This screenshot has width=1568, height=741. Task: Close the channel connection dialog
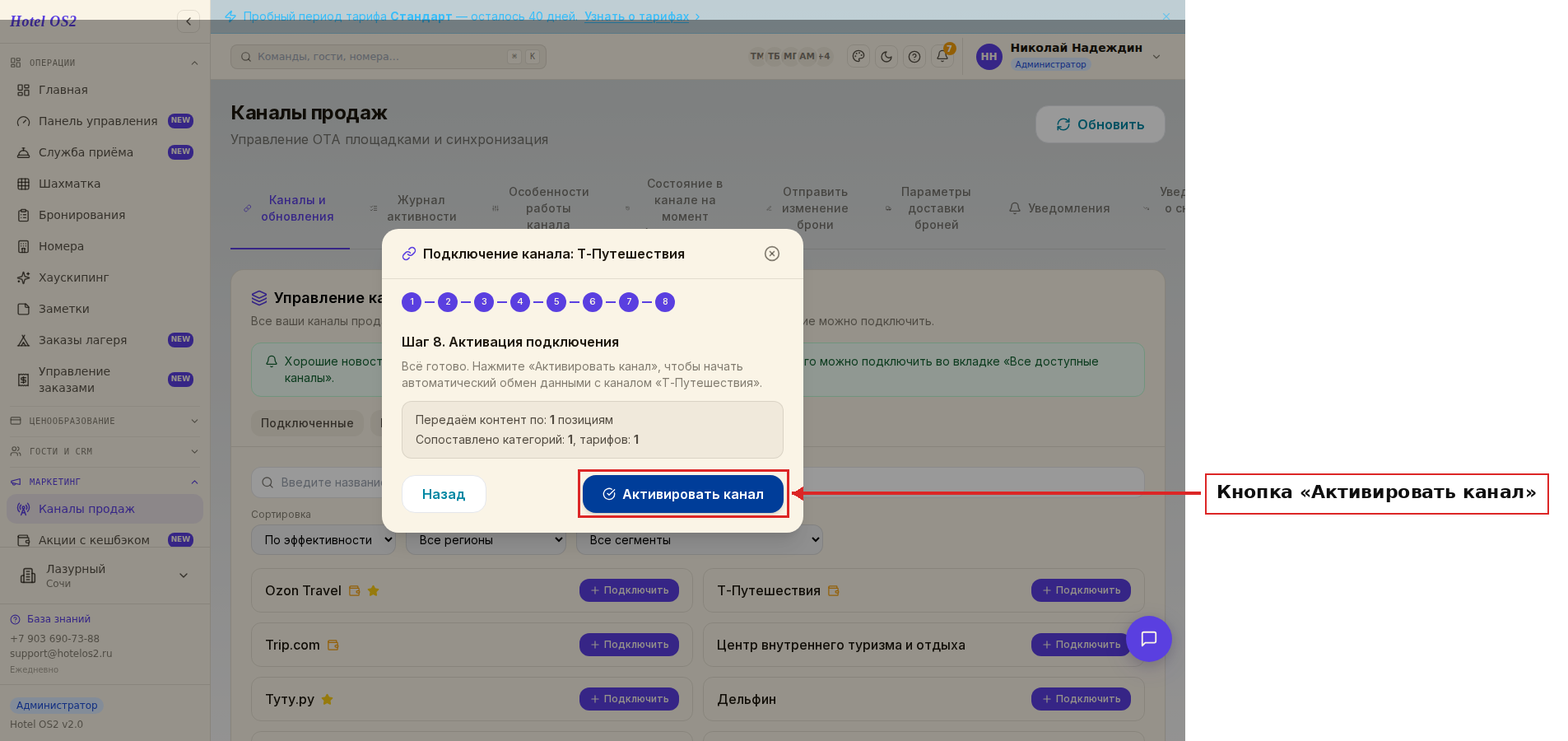tap(772, 254)
